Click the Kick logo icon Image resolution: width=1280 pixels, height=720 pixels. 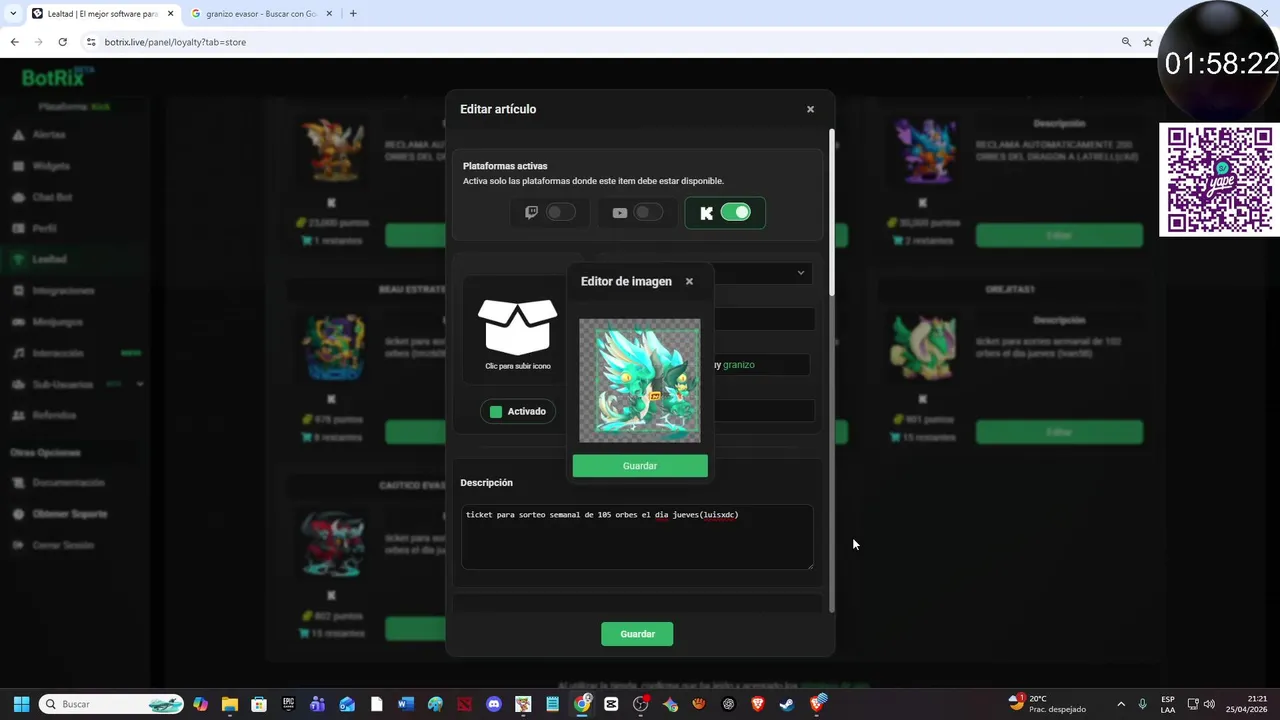pyautogui.click(x=707, y=212)
